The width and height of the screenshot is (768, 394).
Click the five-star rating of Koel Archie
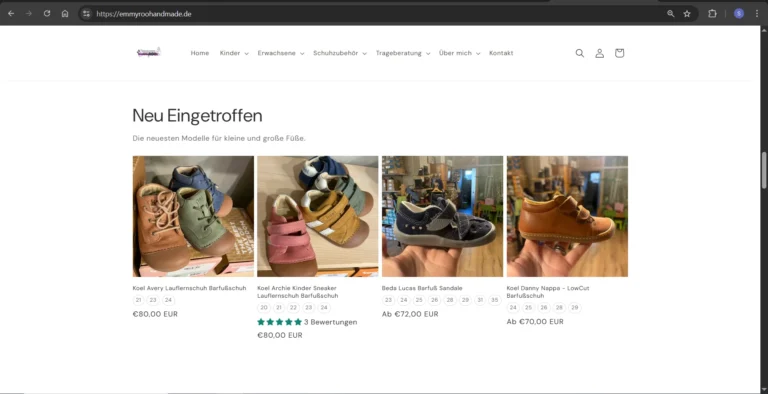tap(280, 322)
